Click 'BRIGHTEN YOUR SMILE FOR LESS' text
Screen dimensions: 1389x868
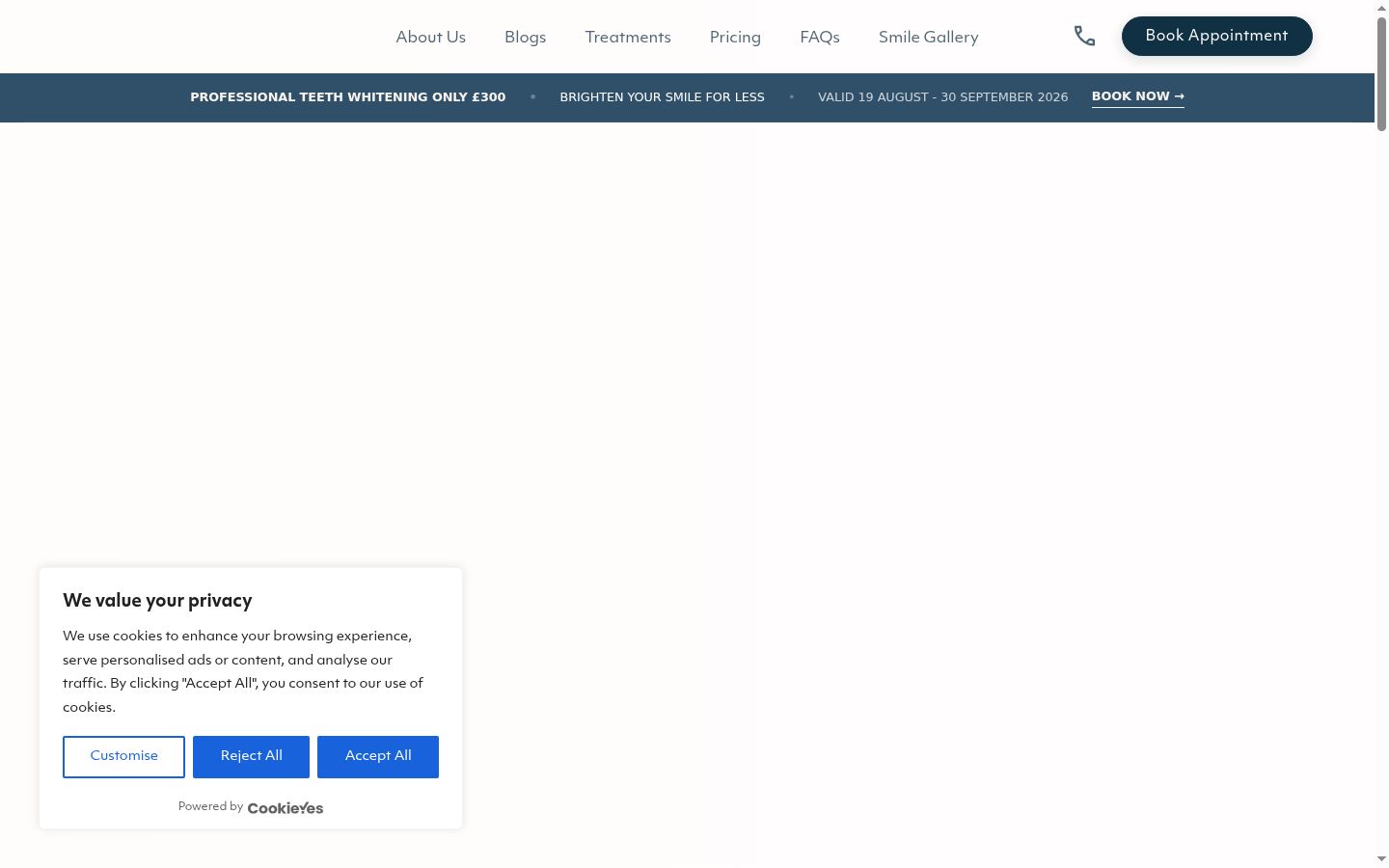(662, 97)
